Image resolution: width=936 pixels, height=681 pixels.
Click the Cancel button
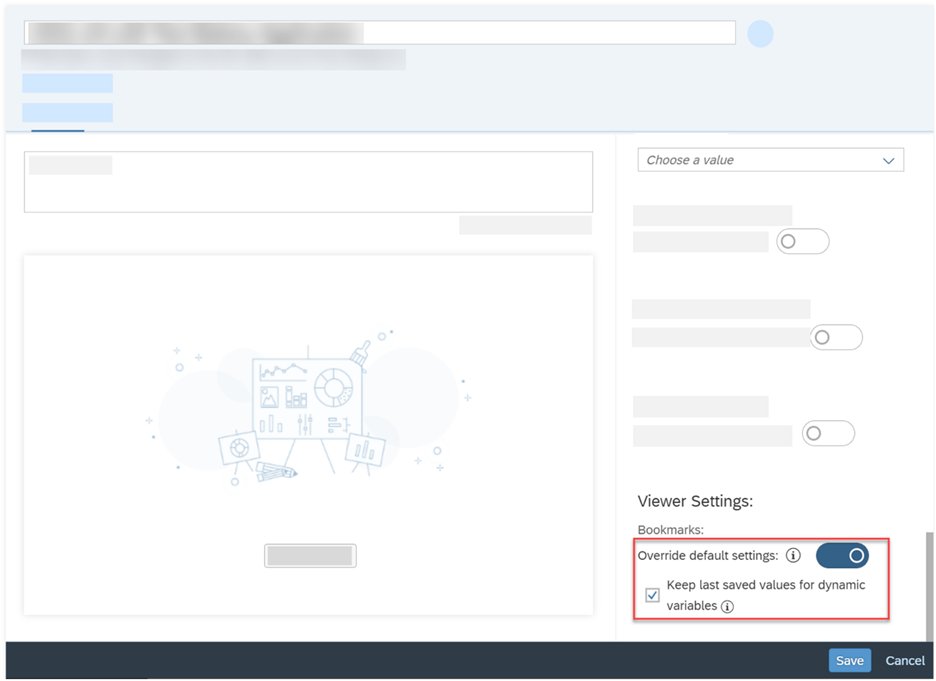tap(904, 660)
